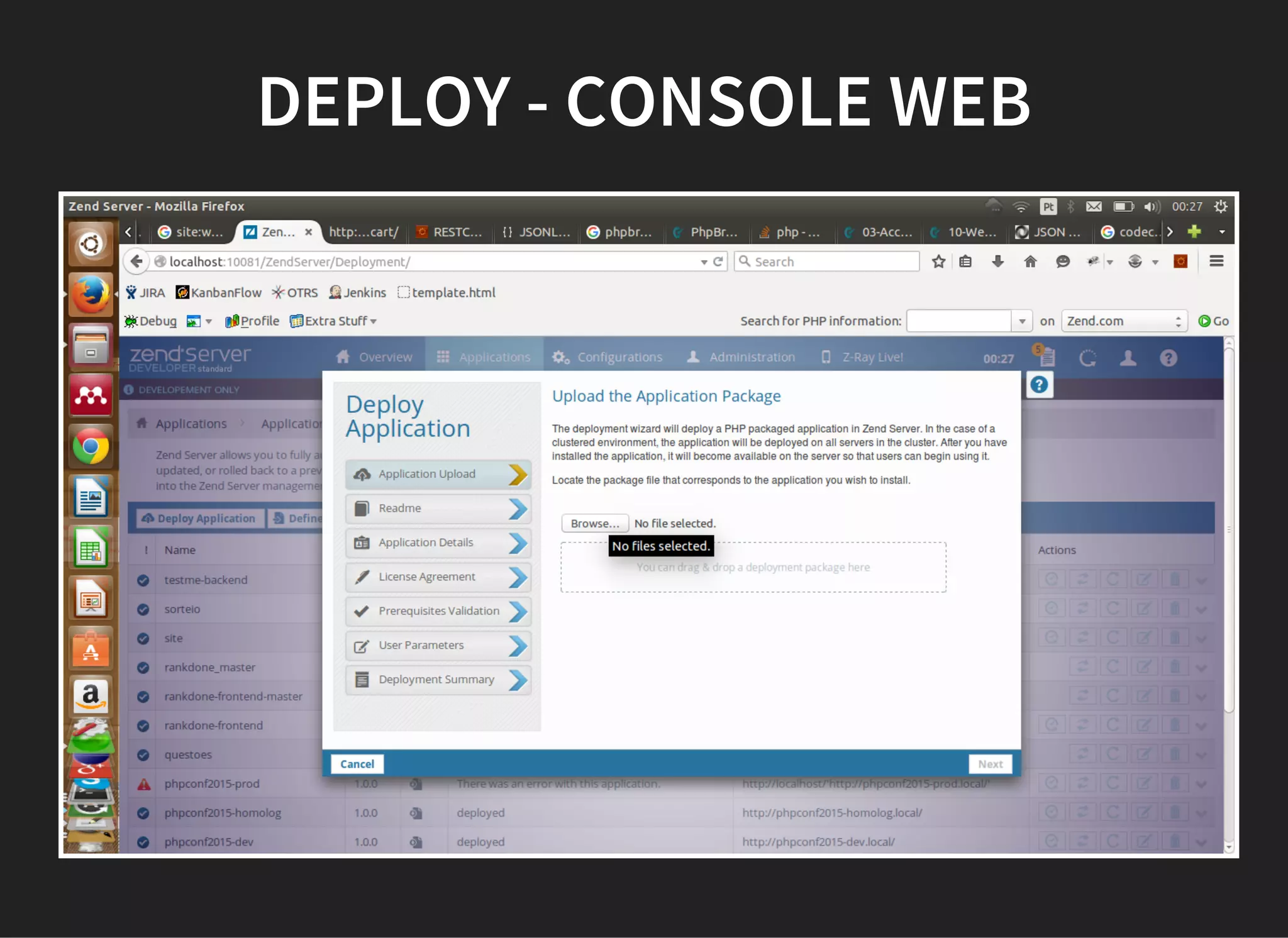Viewport: 1288px width, 938px height.
Task: Click the Profile toolbar button
Action: coord(252,321)
